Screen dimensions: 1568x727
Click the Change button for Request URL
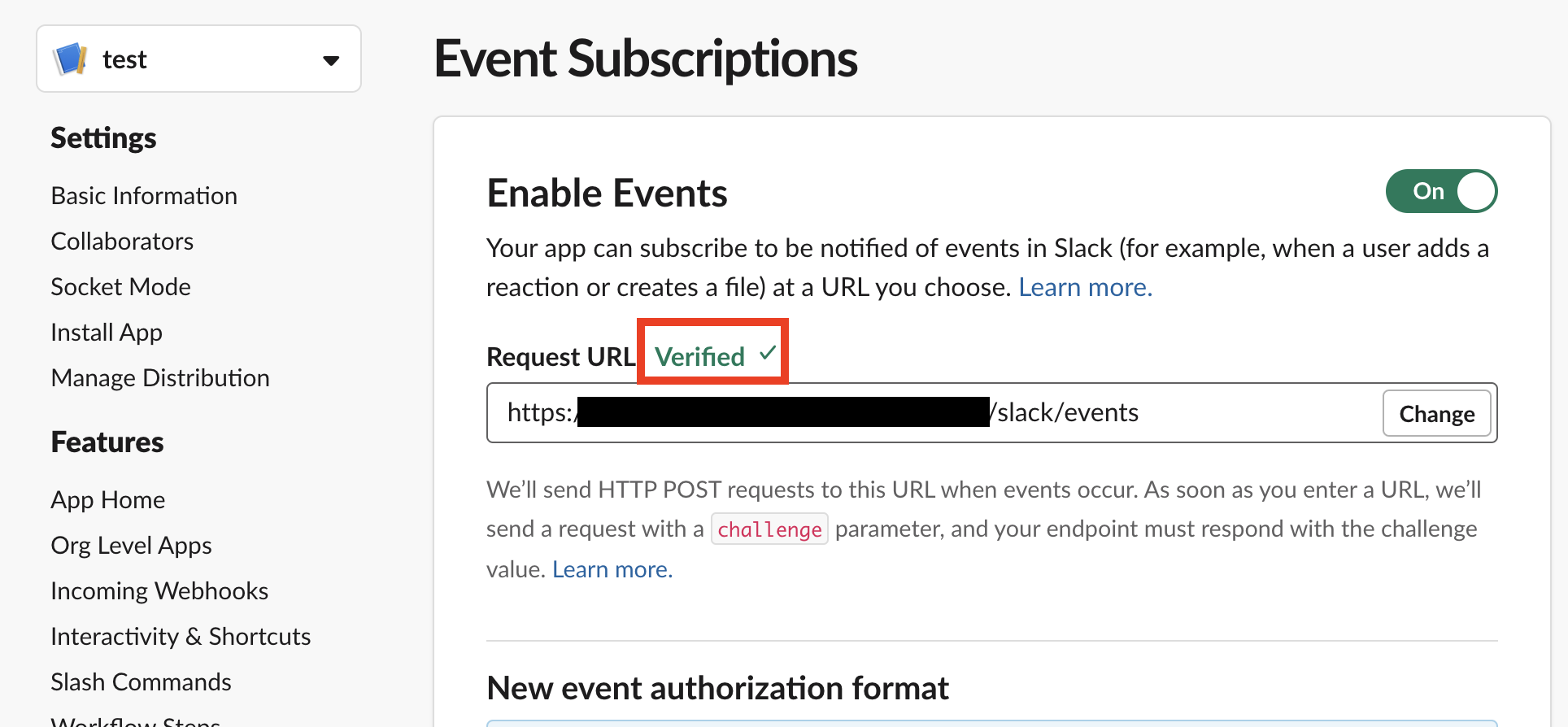click(x=1436, y=413)
